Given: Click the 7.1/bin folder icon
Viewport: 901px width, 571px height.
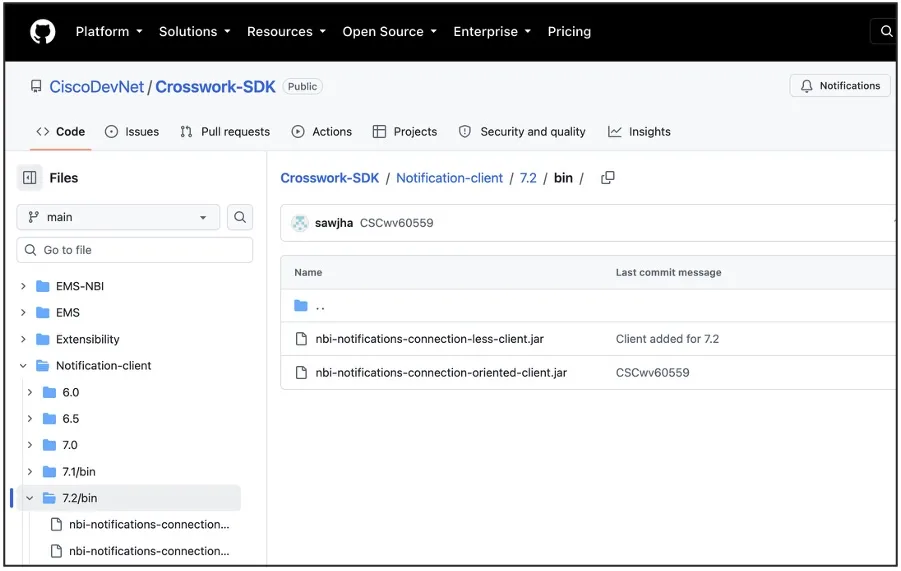Looking at the screenshot, I should click(x=49, y=472).
